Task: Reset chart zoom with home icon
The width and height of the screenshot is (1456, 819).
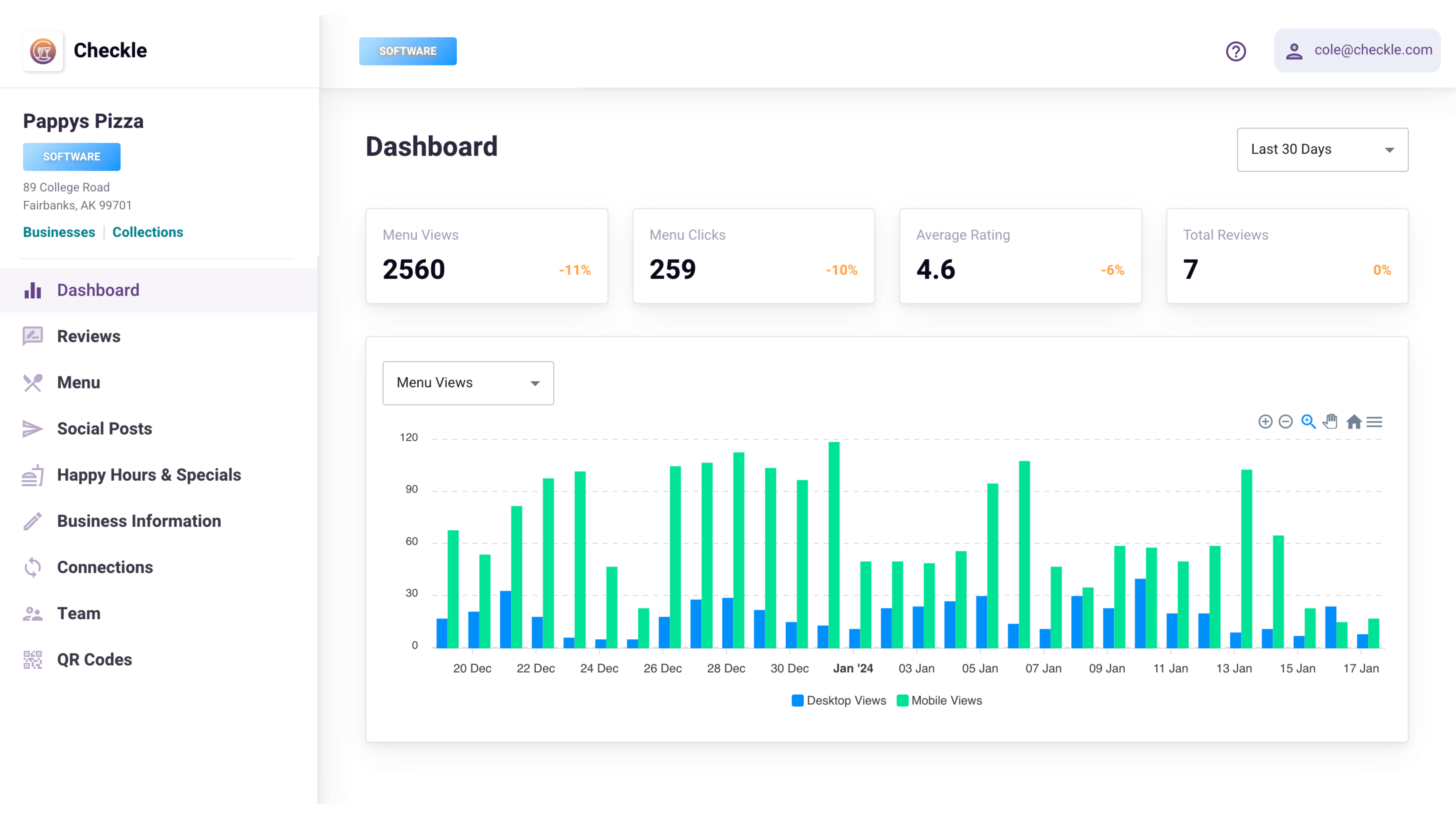Action: pos(1354,422)
